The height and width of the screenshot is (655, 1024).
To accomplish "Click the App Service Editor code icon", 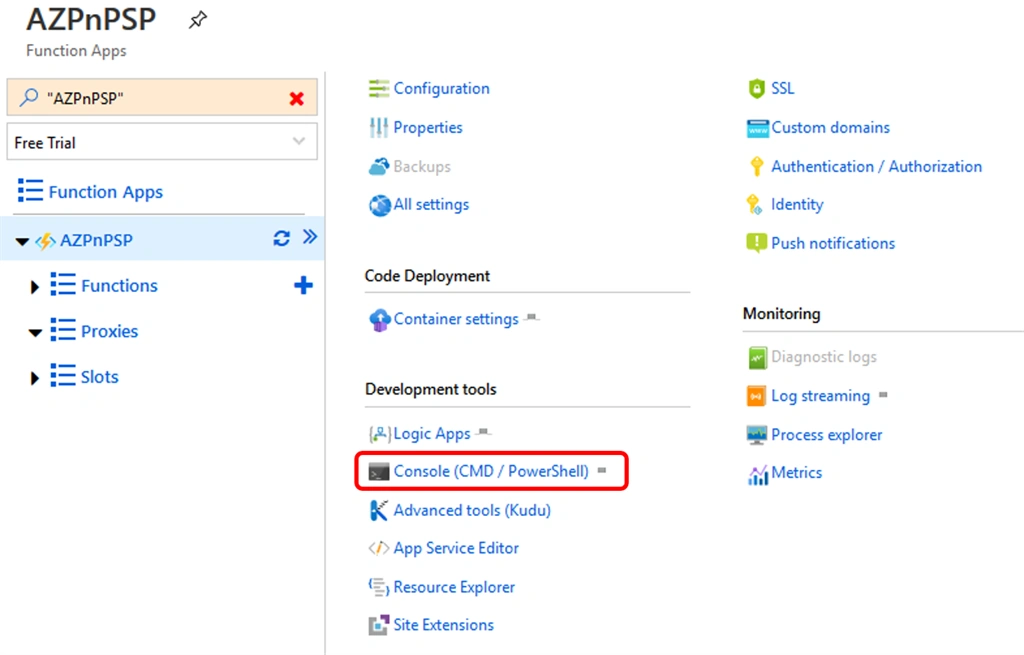I will 379,548.
